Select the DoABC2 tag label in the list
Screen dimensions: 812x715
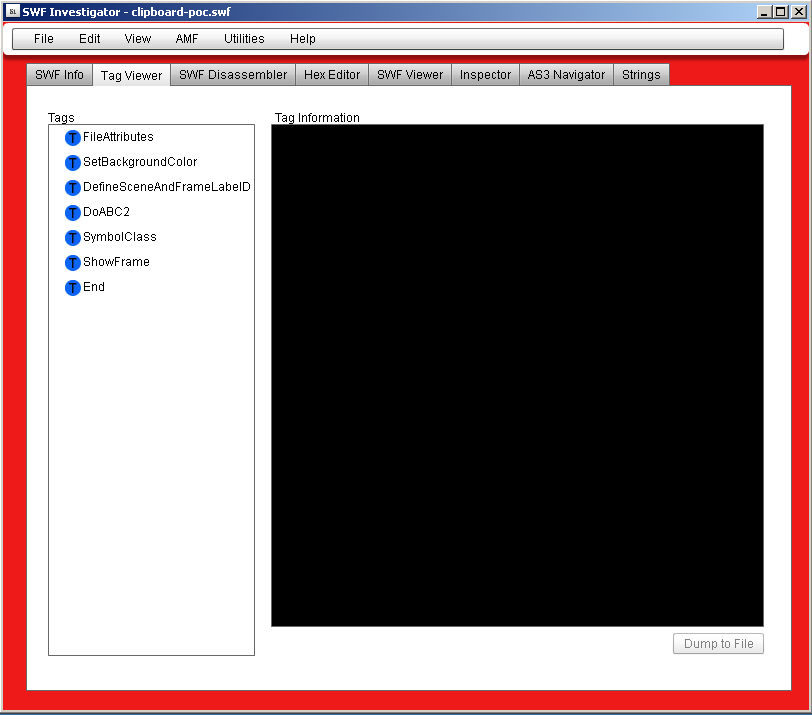click(x=106, y=212)
